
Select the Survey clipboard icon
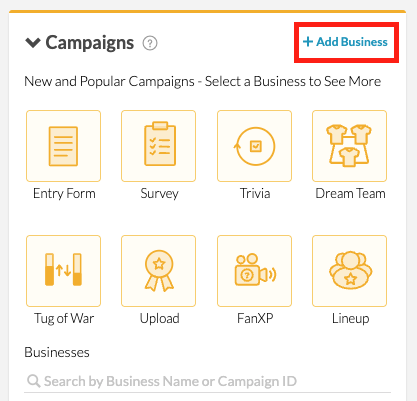pos(159,146)
